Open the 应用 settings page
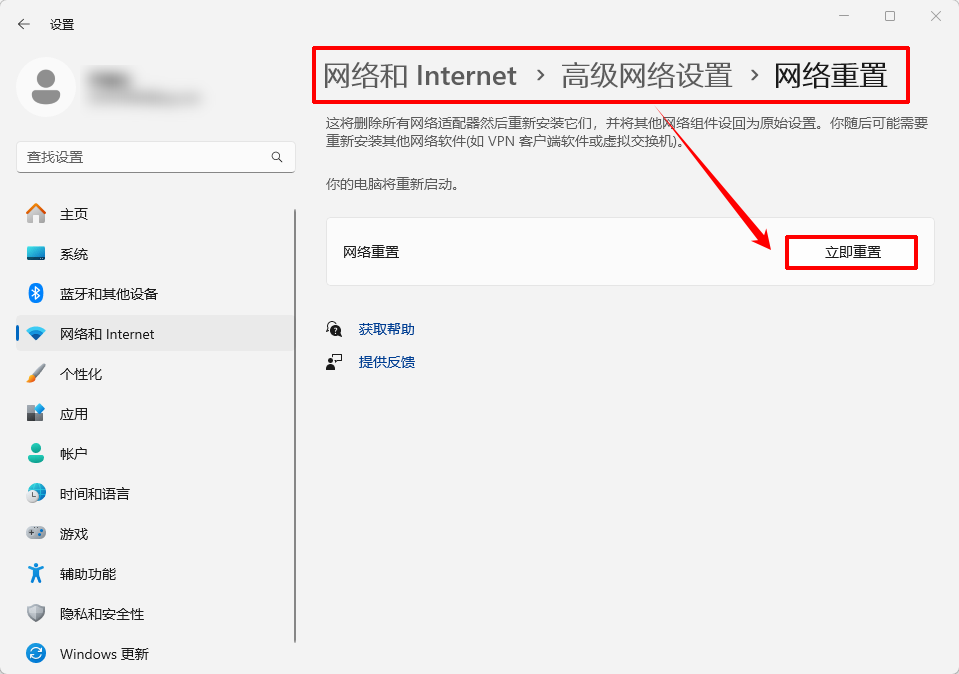This screenshot has width=959, height=674. click(x=155, y=414)
